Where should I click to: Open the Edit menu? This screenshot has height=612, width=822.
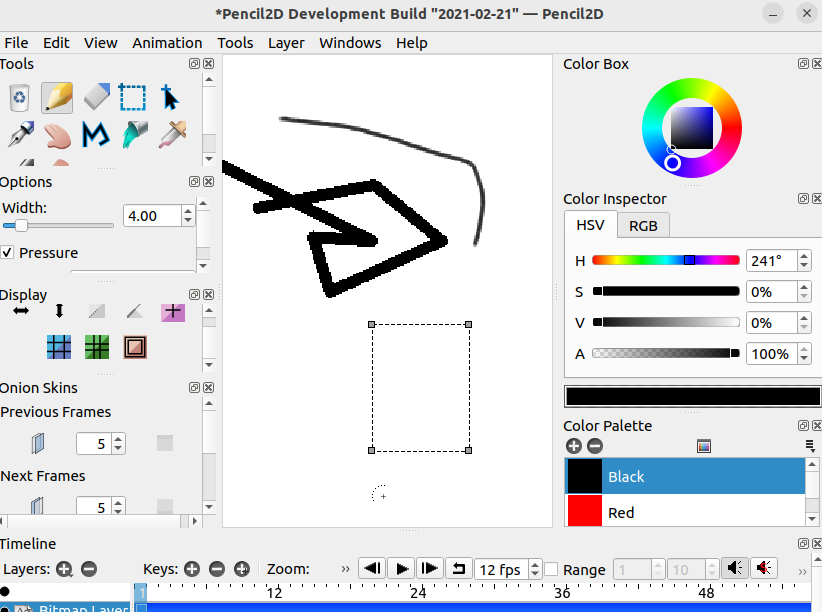coord(56,42)
